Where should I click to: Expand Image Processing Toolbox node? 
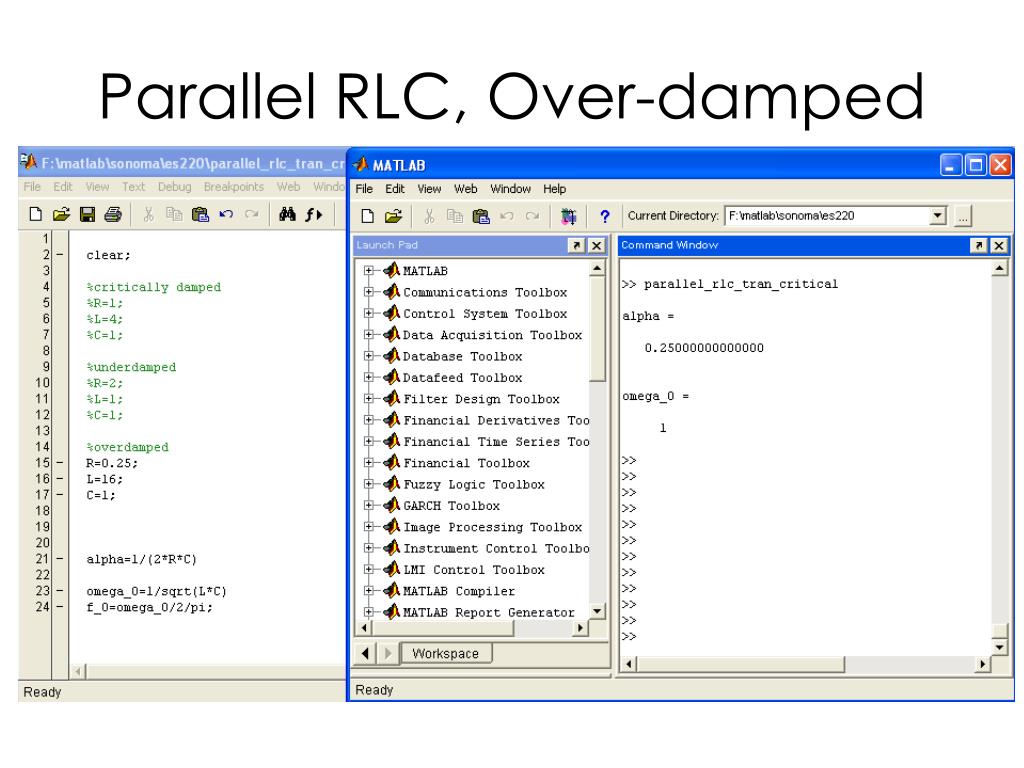369,526
